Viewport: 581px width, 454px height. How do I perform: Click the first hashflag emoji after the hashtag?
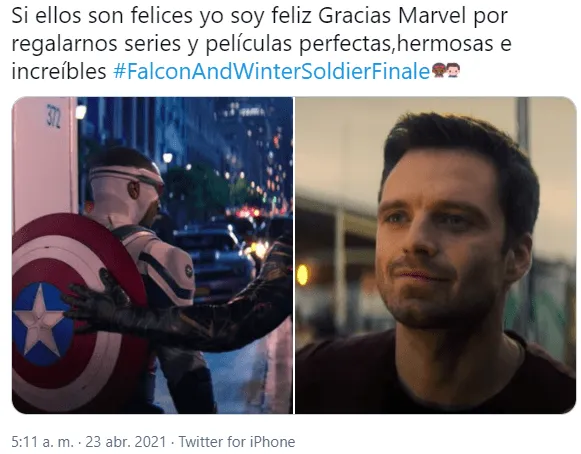pos(438,70)
